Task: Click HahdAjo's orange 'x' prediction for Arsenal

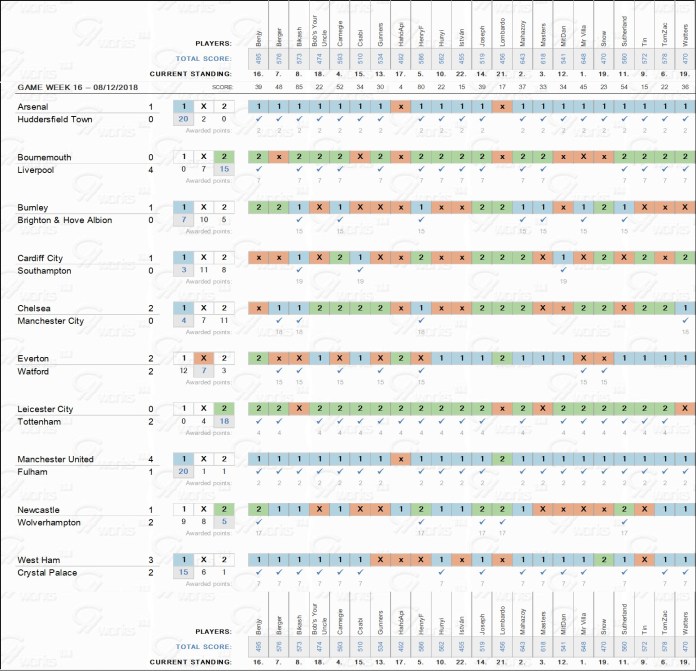Action: pyautogui.click(x=400, y=107)
